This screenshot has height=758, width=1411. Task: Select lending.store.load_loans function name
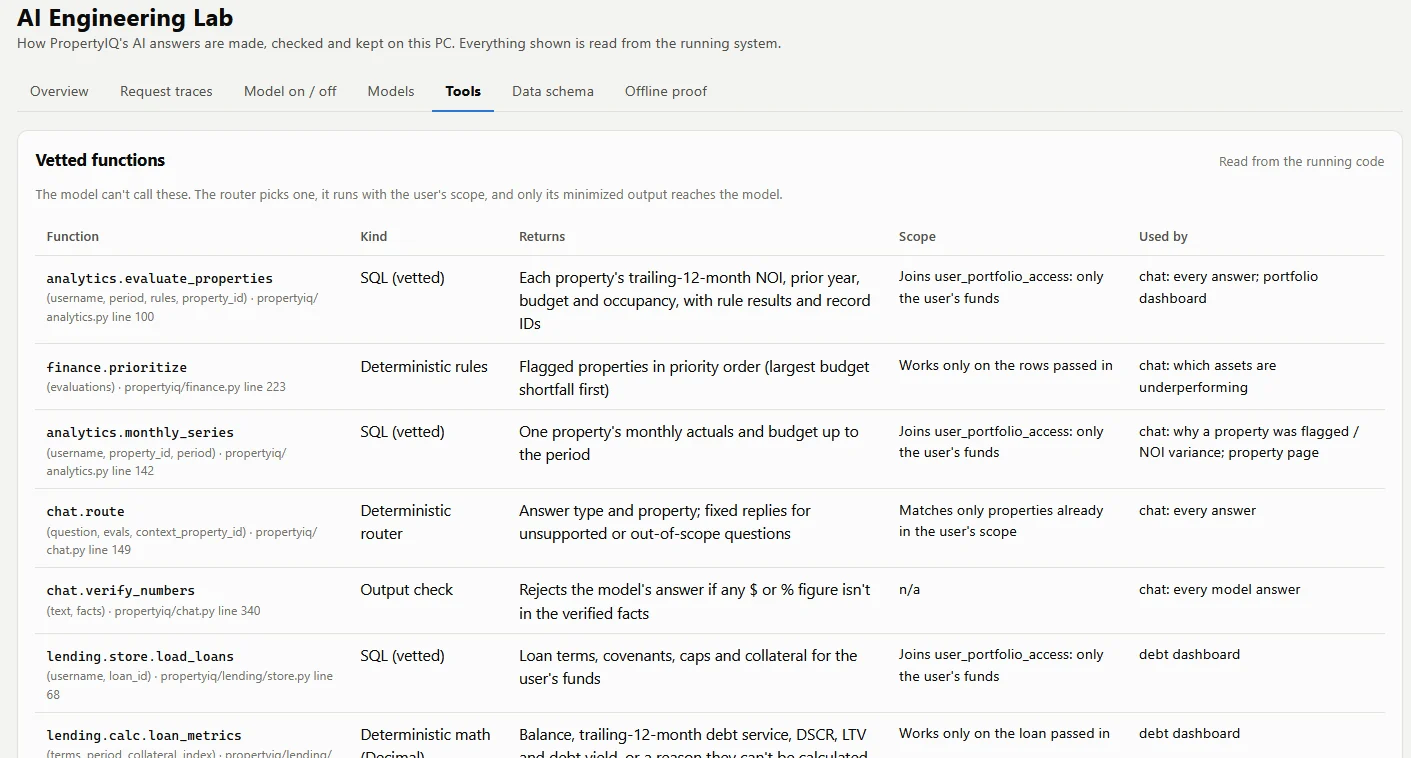point(140,657)
